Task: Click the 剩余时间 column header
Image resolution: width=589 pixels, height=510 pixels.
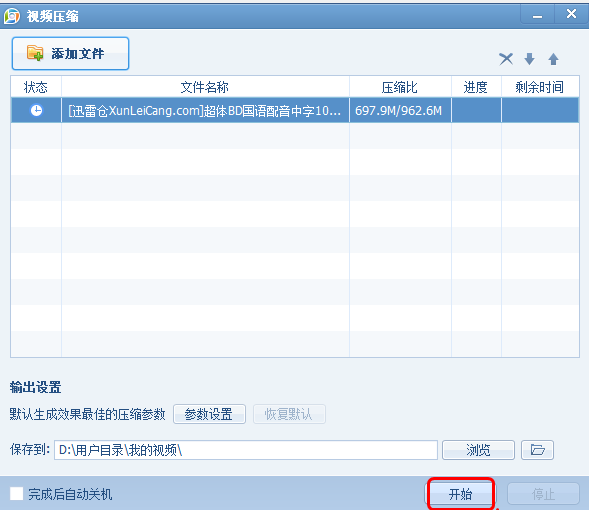Action: 540,87
